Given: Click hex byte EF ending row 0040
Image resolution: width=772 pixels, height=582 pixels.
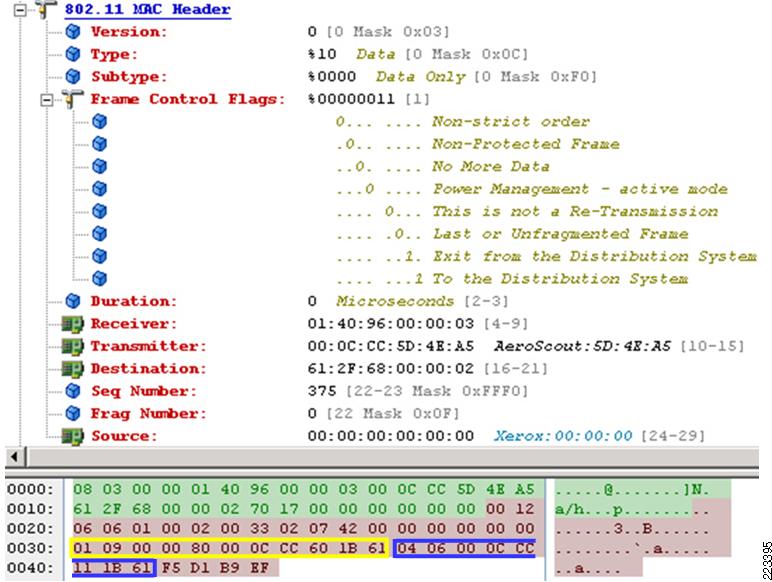Looking at the screenshot, I should [259, 568].
